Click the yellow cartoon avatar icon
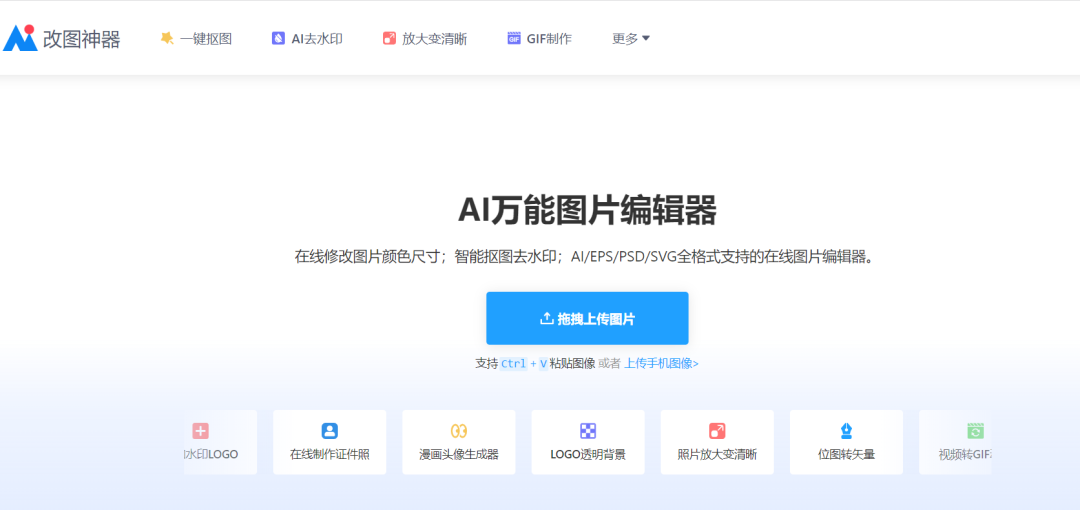 click(459, 431)
